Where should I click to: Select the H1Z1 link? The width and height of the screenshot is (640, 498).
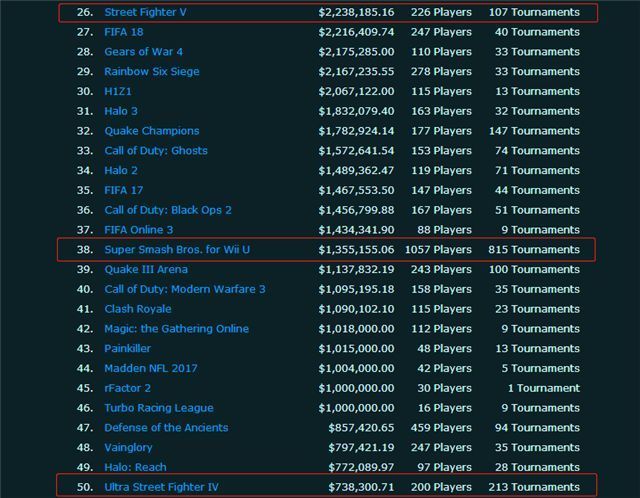click(x=118, y=91)
